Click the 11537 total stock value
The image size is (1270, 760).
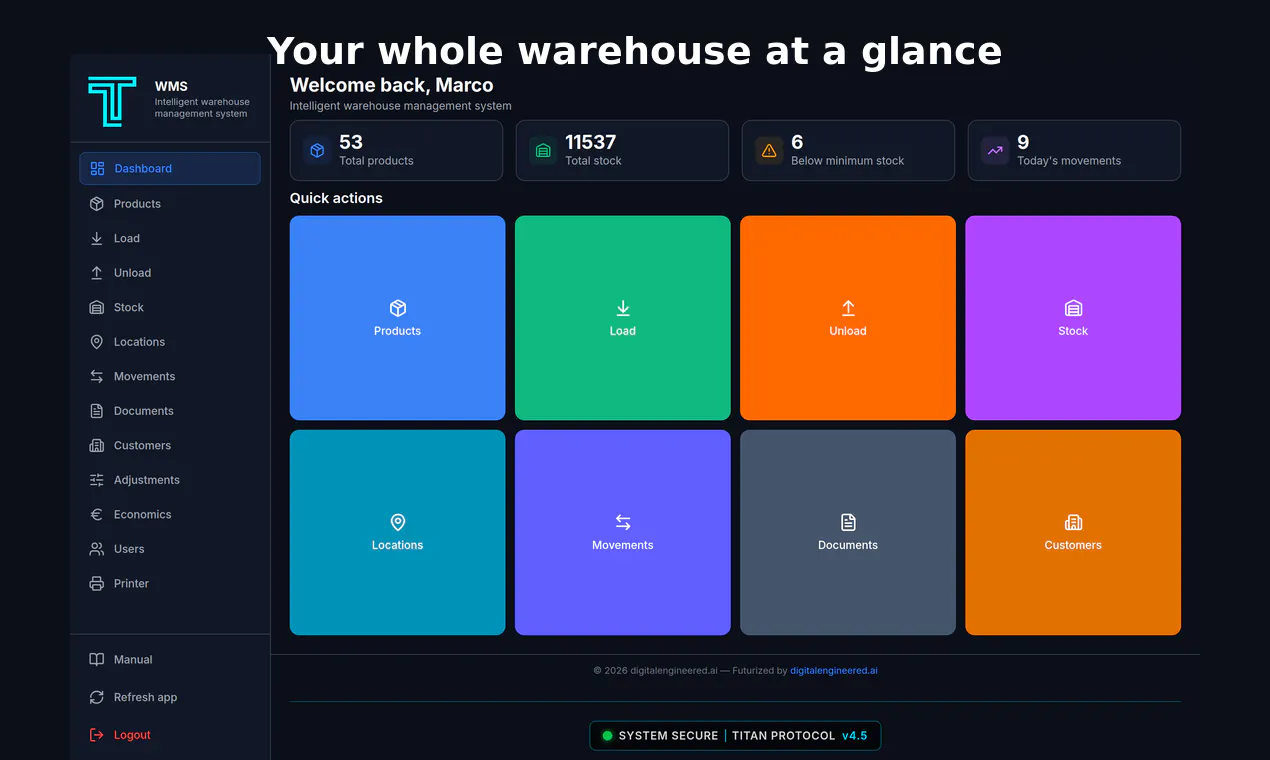pyautogui.click(x=591, y=142)
